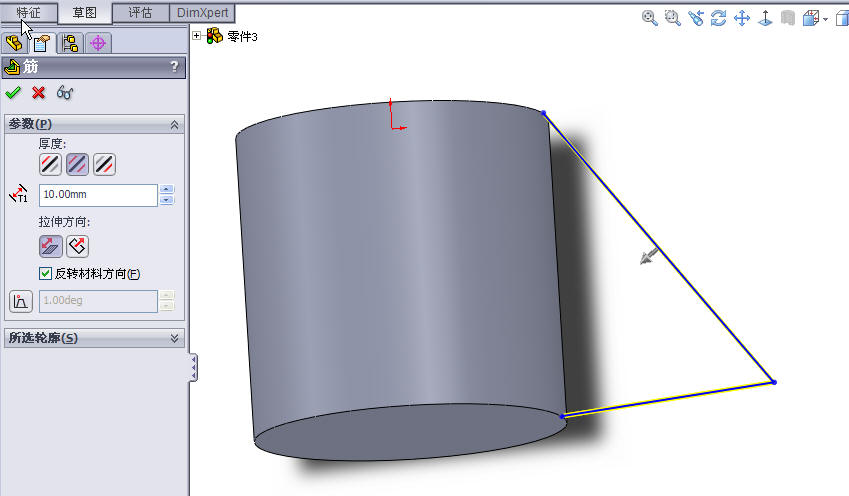Decrease rib thickness with down spinner
Image resolution: width=849 pixels, height=496 pixels.
[167, 200]
